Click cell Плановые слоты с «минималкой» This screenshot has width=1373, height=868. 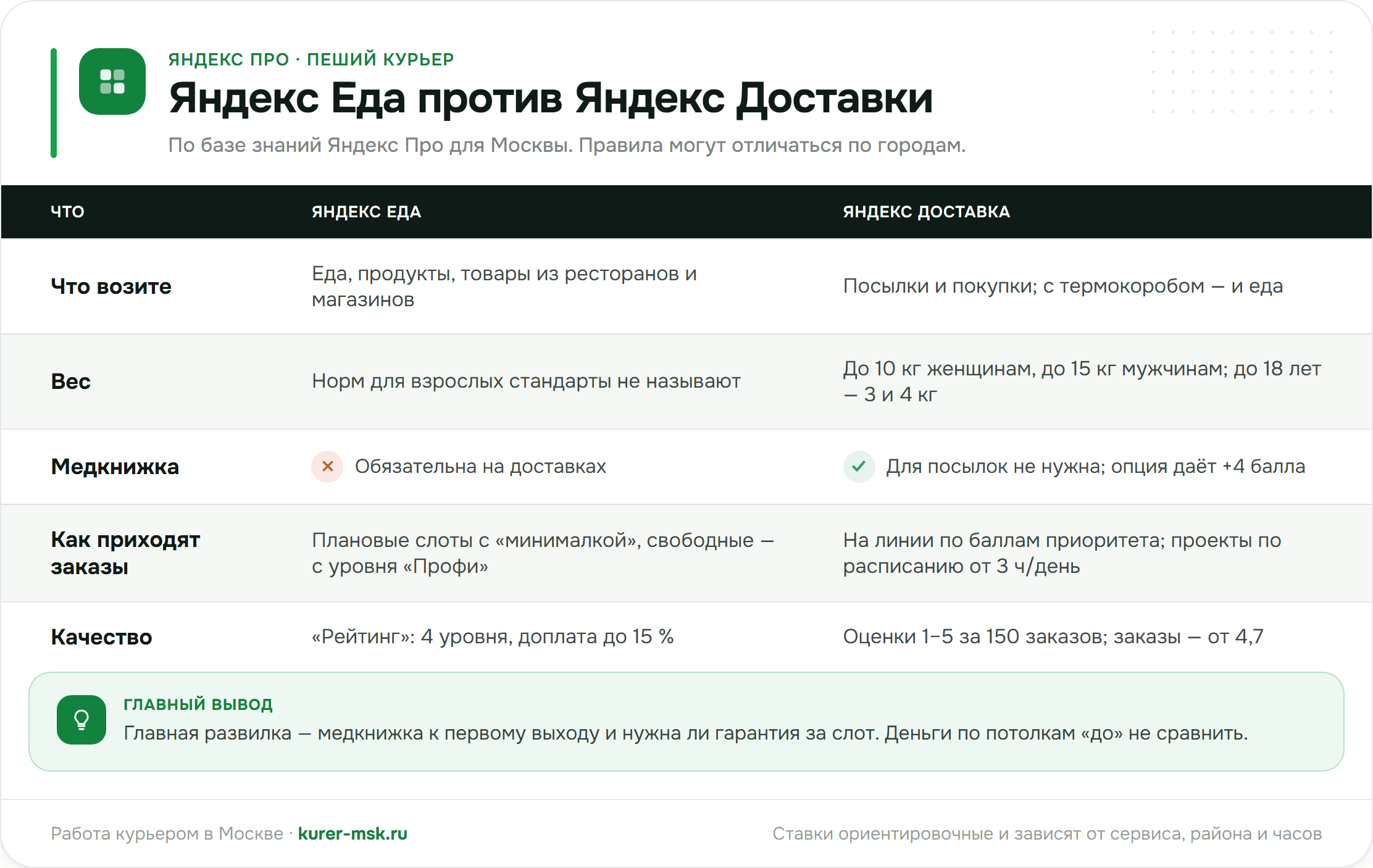coord(543,553)
